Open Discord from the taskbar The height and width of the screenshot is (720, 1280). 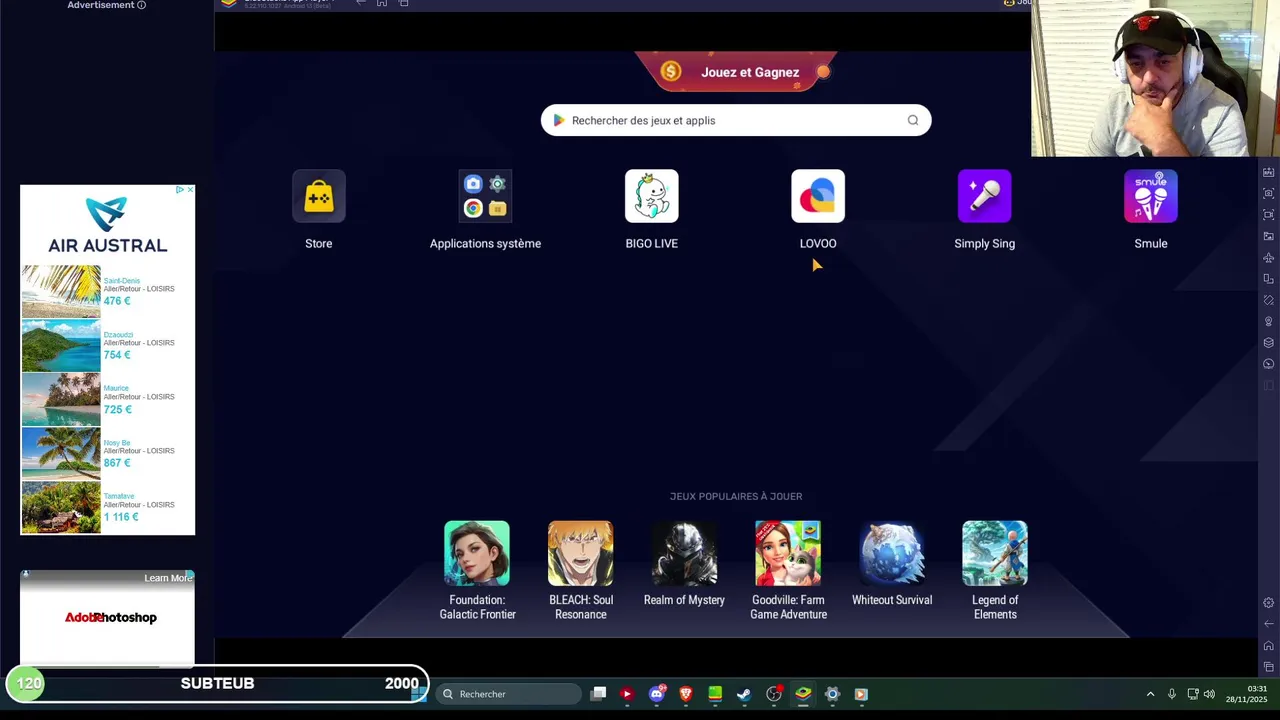coord(657,694)
